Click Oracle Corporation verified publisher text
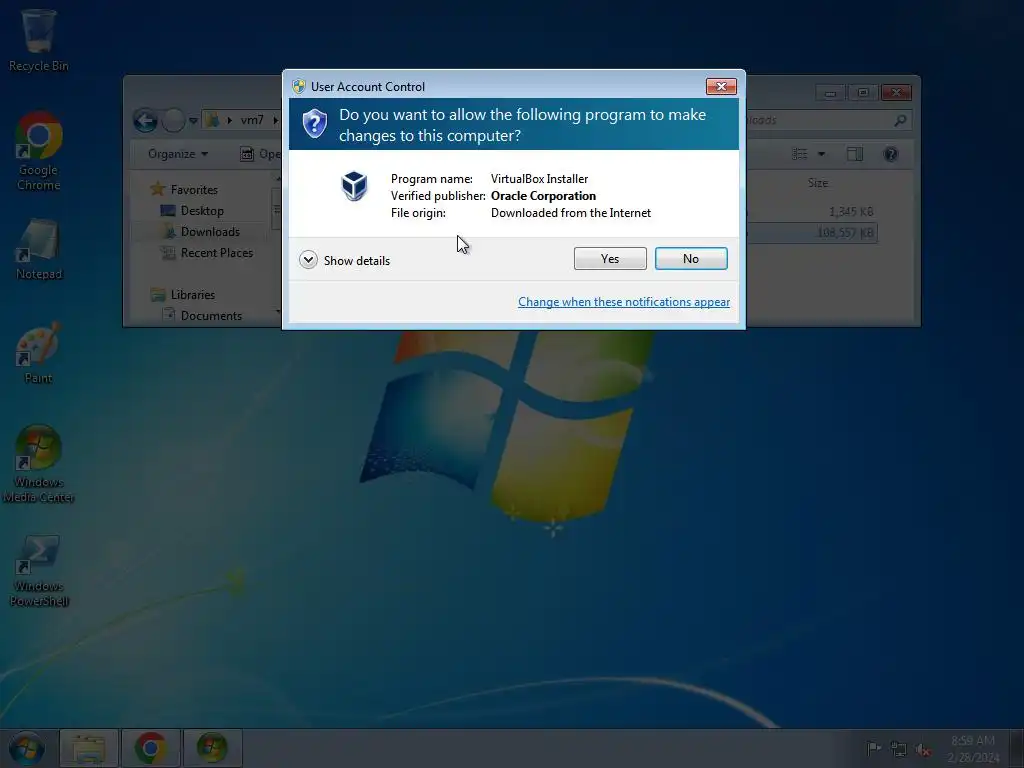The height and width of the screenshot is (768, 1024). click(543, 196)
